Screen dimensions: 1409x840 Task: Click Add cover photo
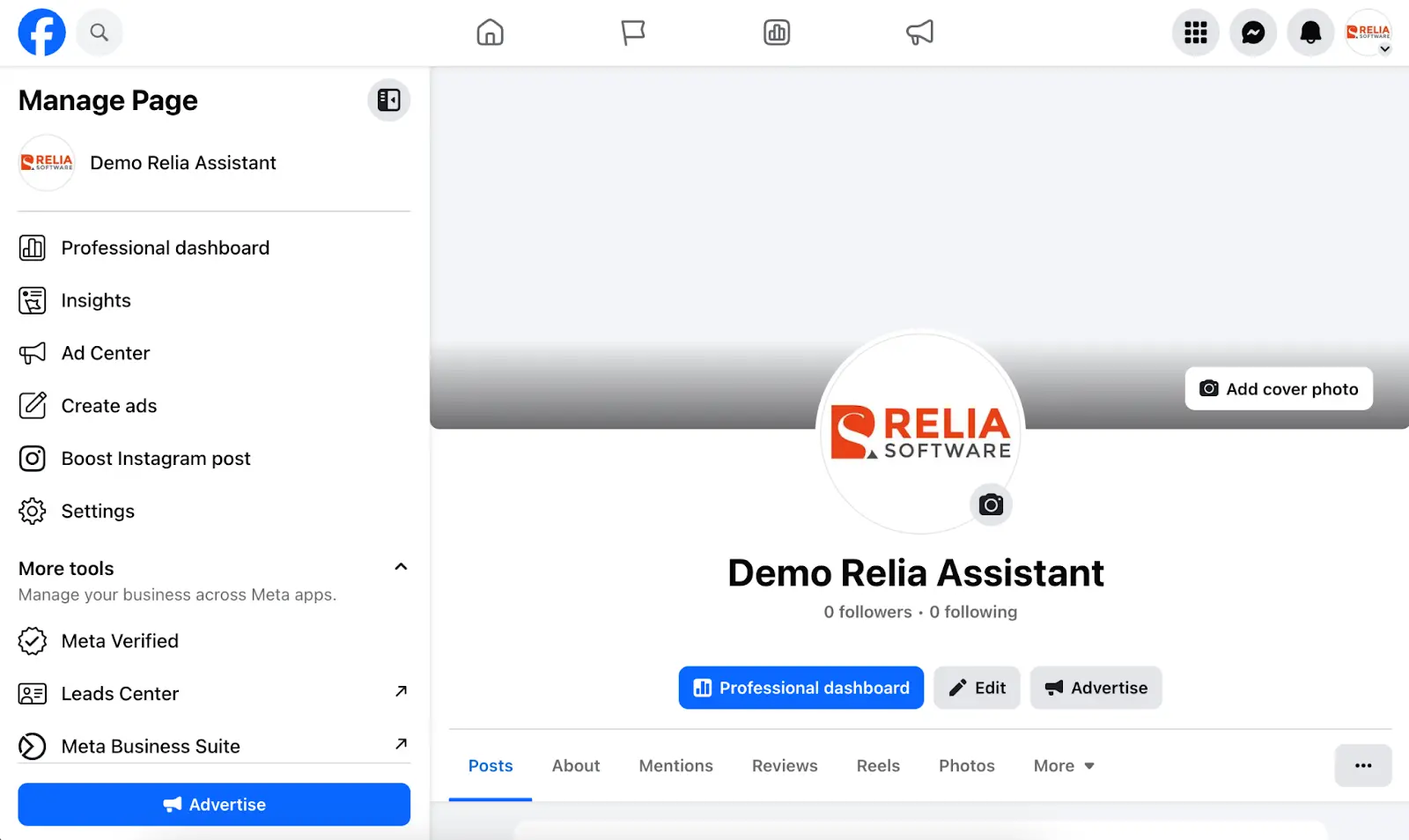1278,388
